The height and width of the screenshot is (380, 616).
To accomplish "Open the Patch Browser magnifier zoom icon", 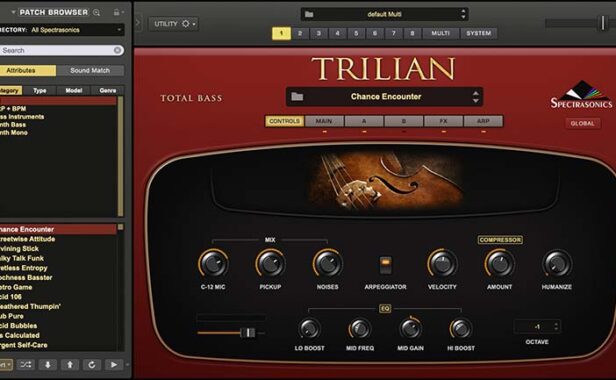I will (x=96, y=13).
